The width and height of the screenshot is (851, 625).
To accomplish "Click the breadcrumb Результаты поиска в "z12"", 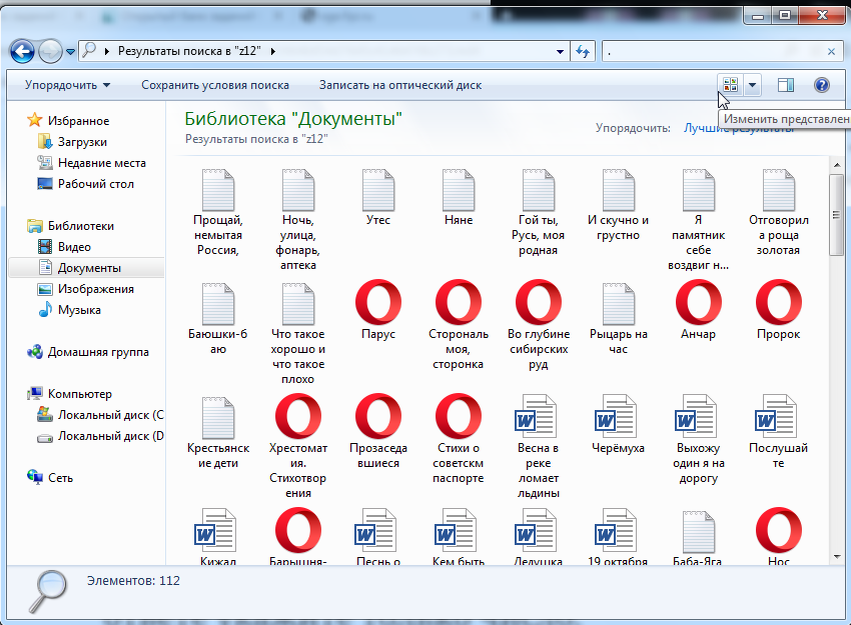I will point(189,52).
